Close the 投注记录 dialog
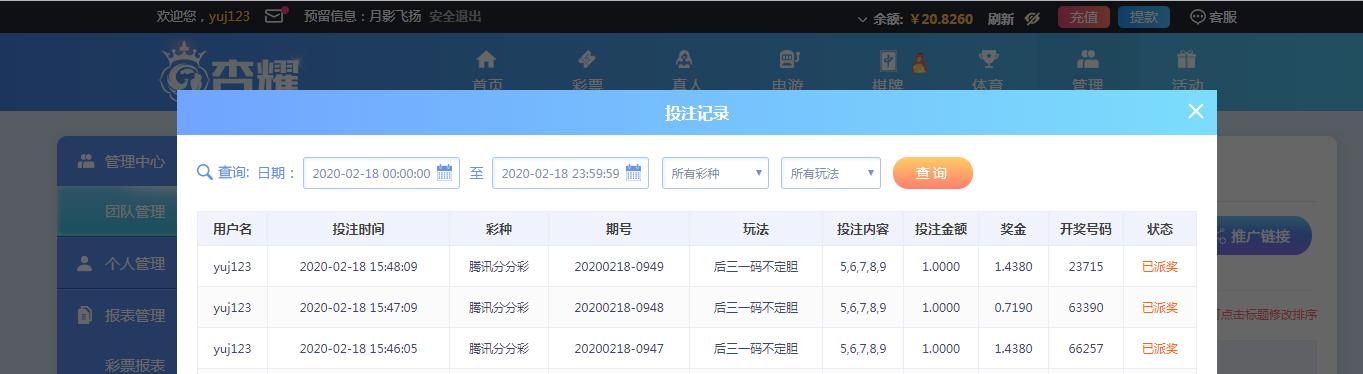This screenshot has width=1363, height=374. point(1196,112)
